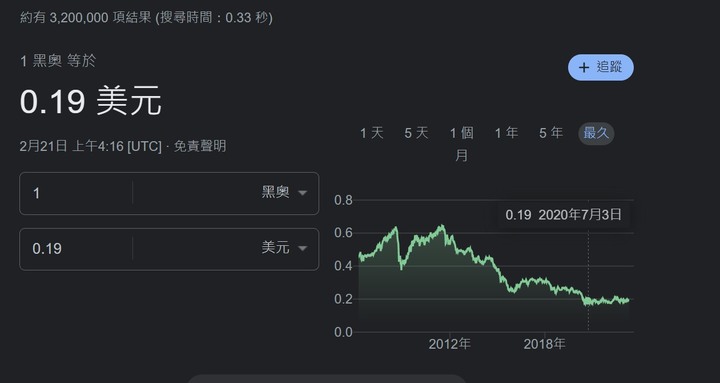Click the amount field containing 1

(76, 193)
